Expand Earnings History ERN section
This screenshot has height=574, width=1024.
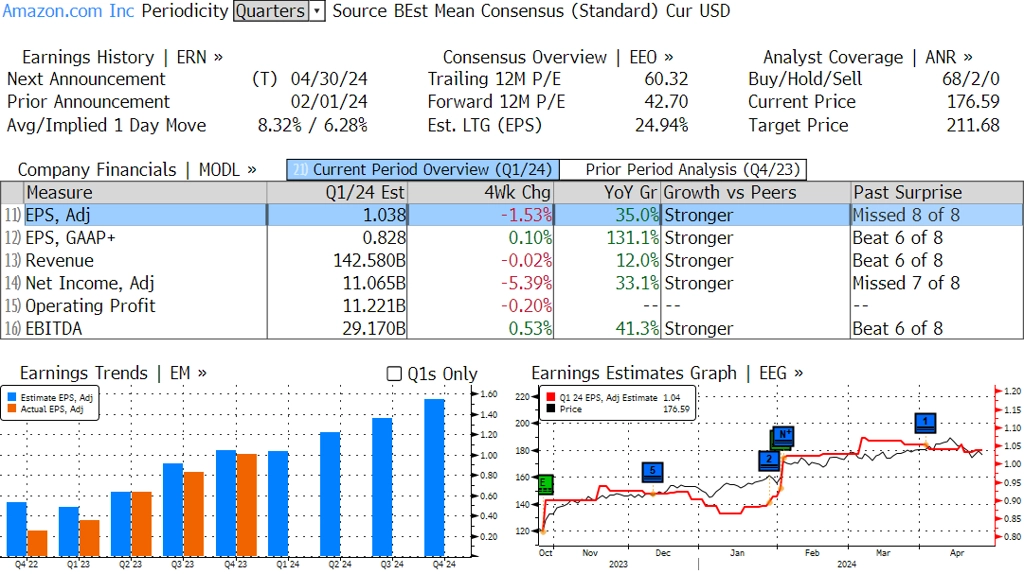tap(122, 57)
